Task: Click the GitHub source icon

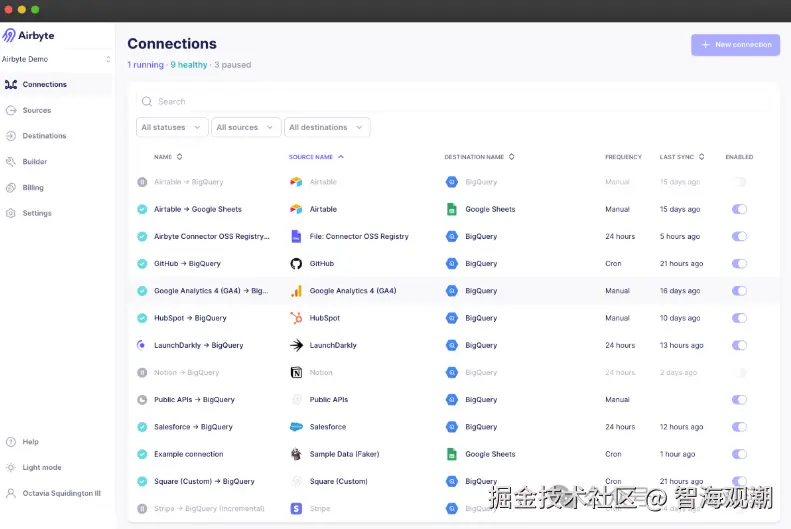Action: [296, 263]
